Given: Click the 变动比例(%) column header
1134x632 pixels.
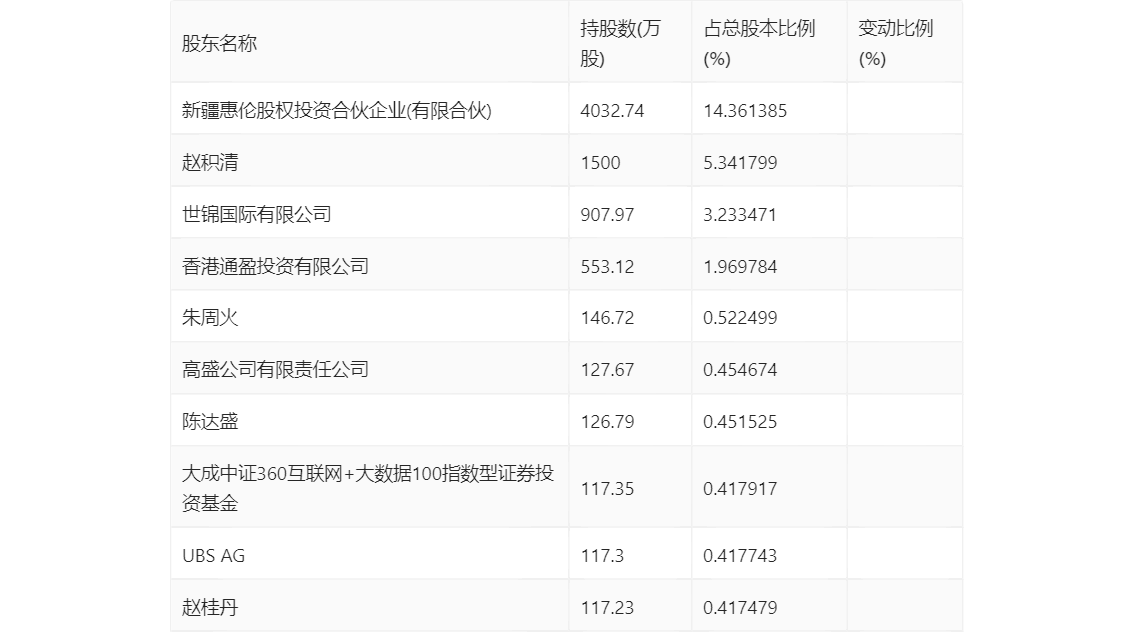Looking at the screenshot, I should coord(895,43).
